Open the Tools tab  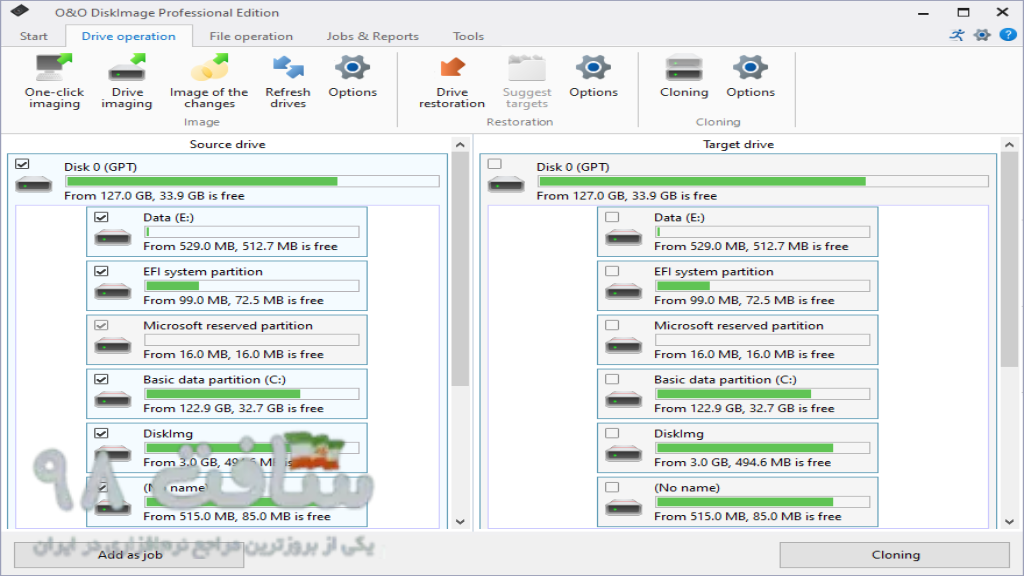468,36
